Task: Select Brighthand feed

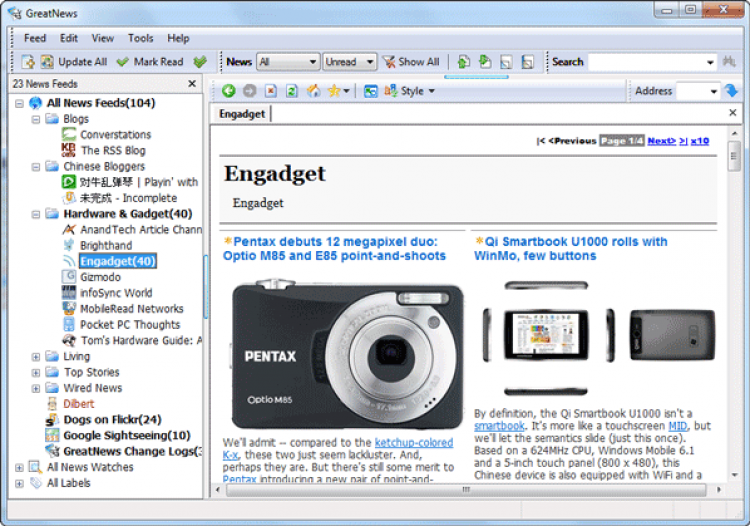Action: coord(106,245)
